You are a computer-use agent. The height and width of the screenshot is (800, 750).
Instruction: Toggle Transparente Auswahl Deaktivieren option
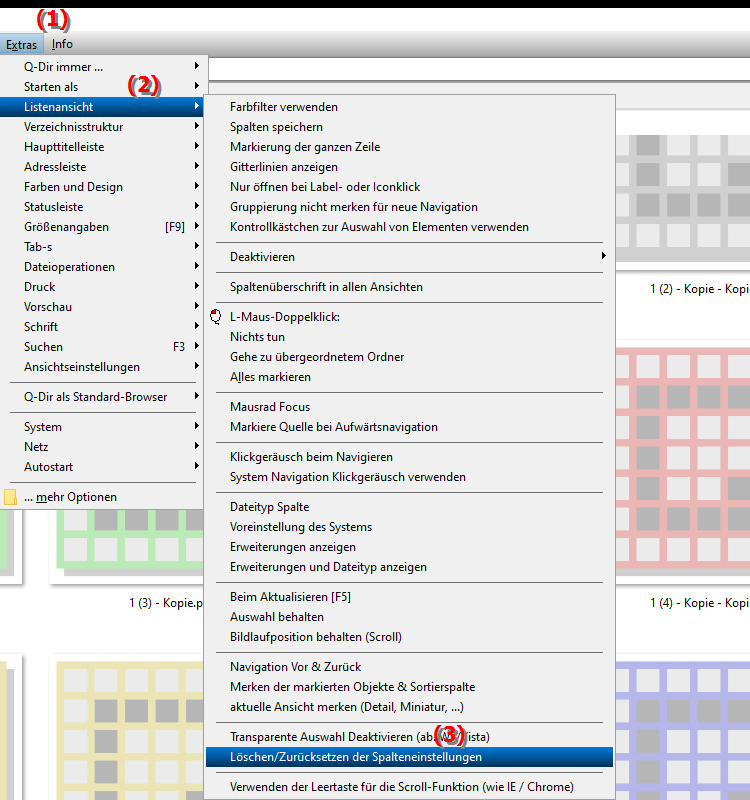pyautogui.click(x=409, y=737)
